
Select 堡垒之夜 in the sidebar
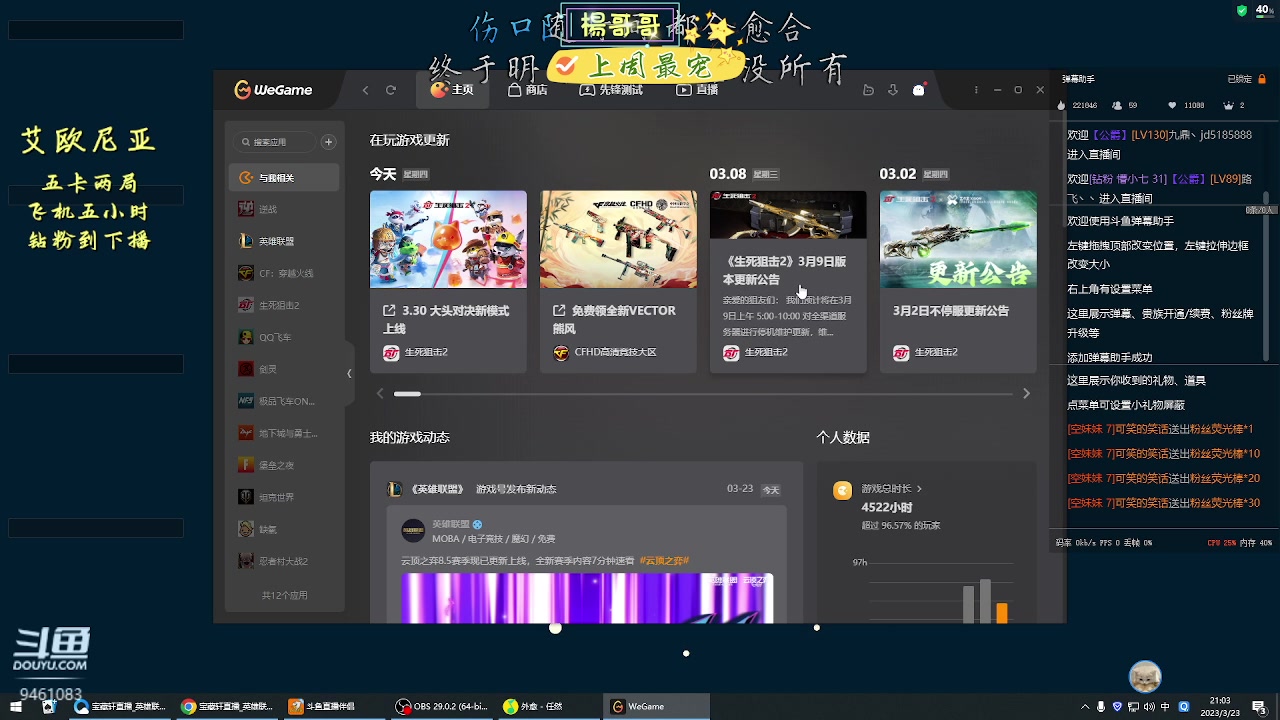click(x=284, y=465)
